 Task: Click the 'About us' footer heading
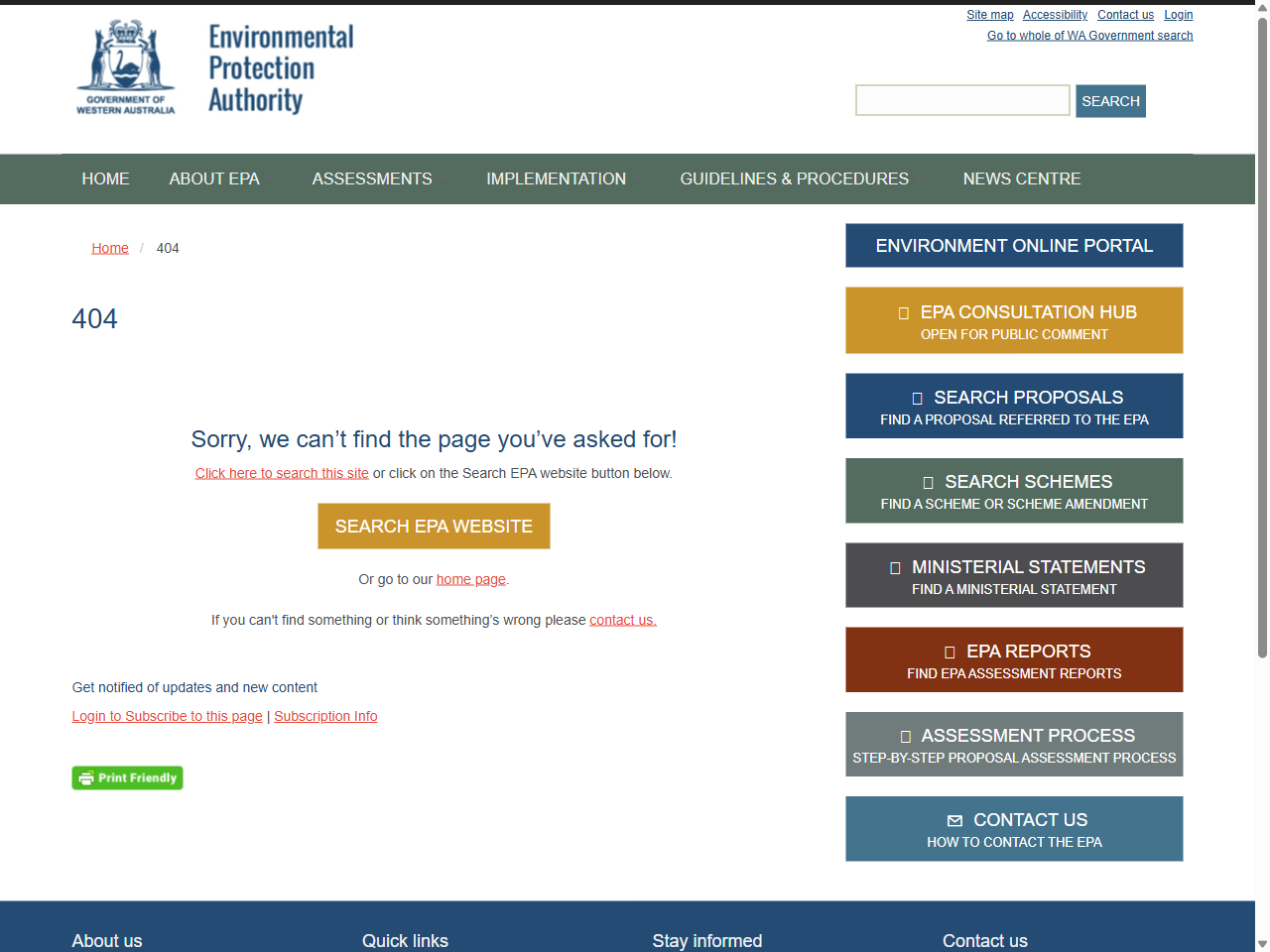107,941
